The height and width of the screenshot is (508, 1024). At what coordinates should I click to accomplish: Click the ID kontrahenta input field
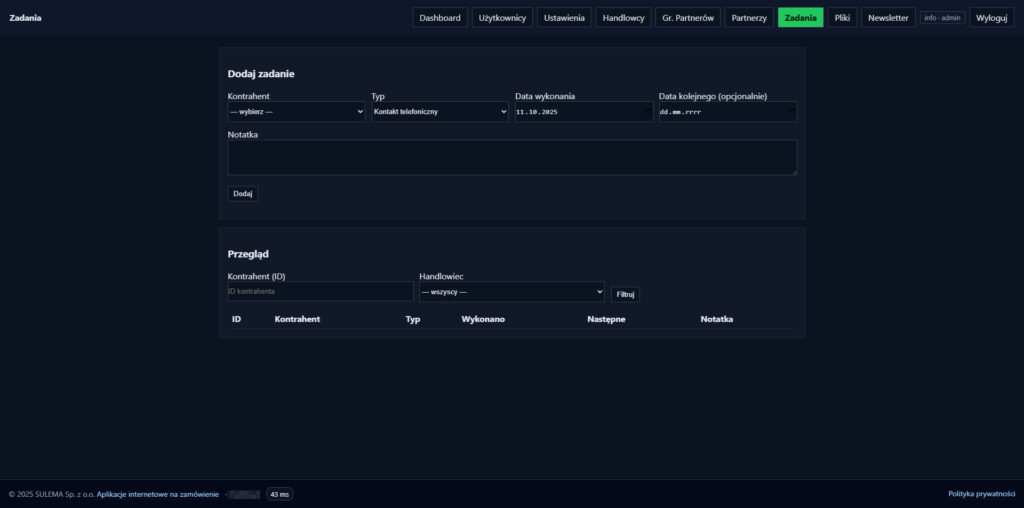tap(320, 292)
